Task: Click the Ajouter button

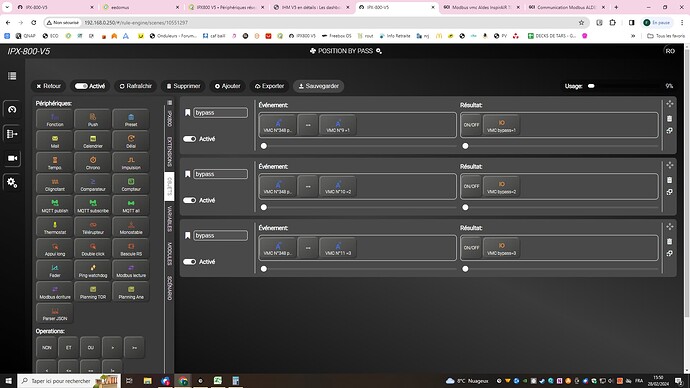Action: click(228, 86)
